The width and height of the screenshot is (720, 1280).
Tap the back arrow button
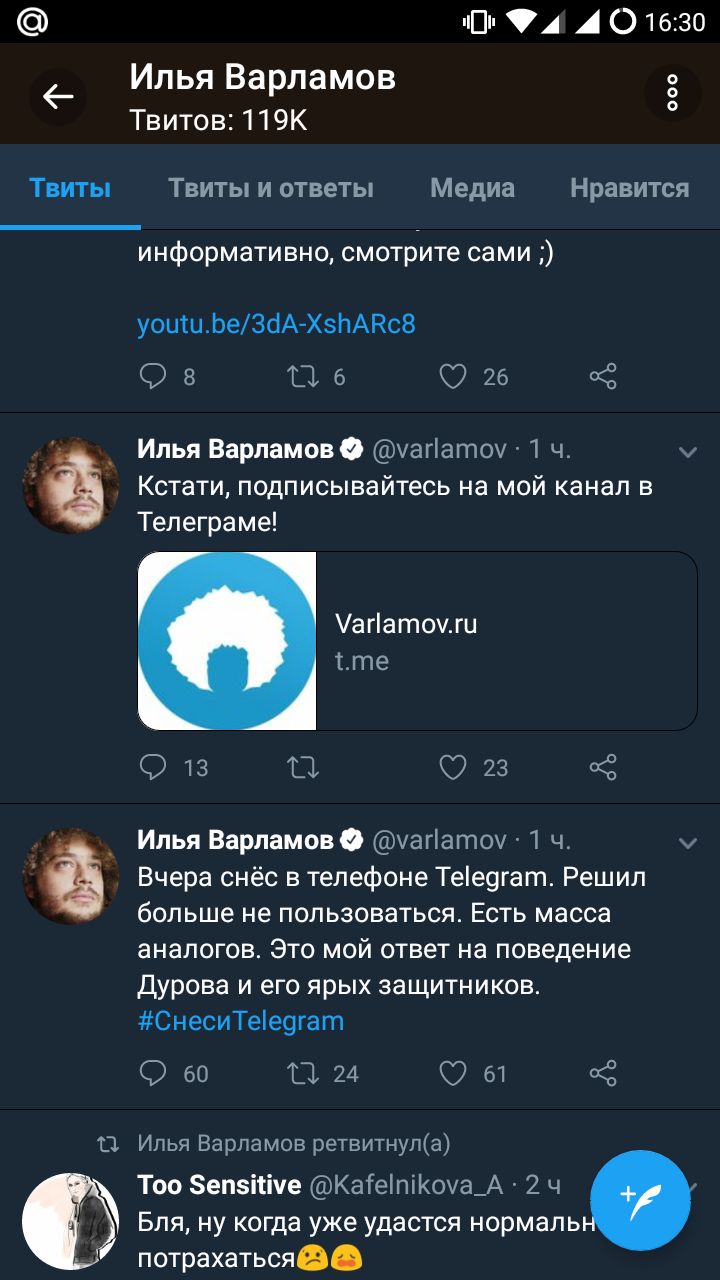tap(58, 96)
